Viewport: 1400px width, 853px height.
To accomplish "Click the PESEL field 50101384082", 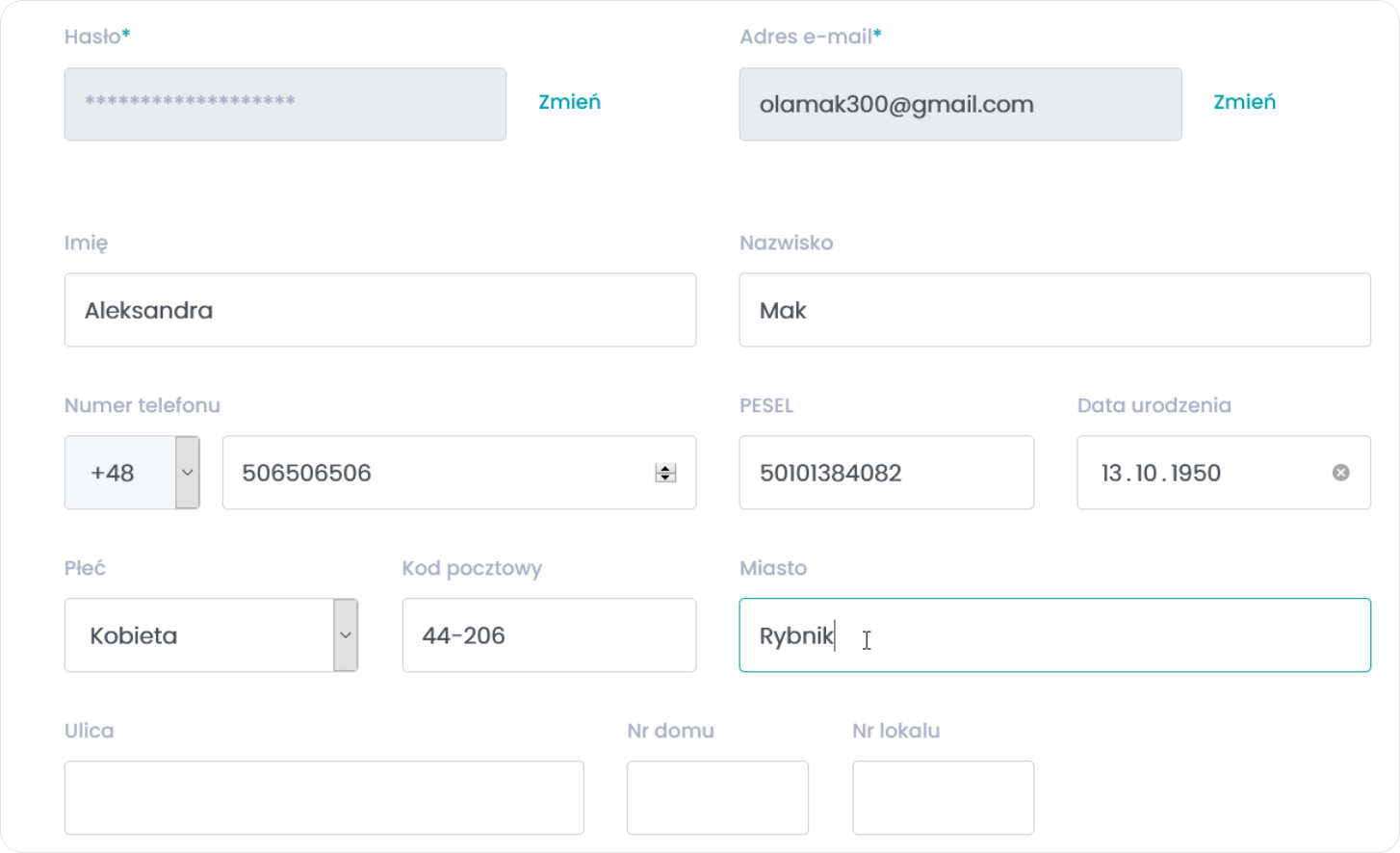I will click(887, 473).
